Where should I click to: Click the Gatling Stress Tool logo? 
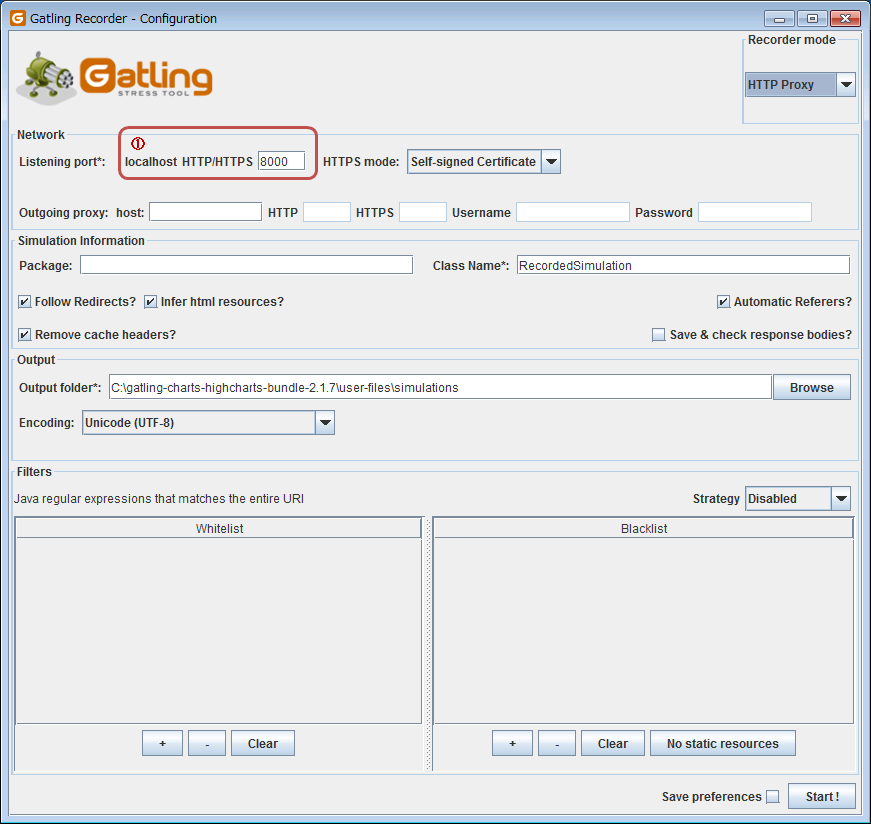click(x=114, y=78)
